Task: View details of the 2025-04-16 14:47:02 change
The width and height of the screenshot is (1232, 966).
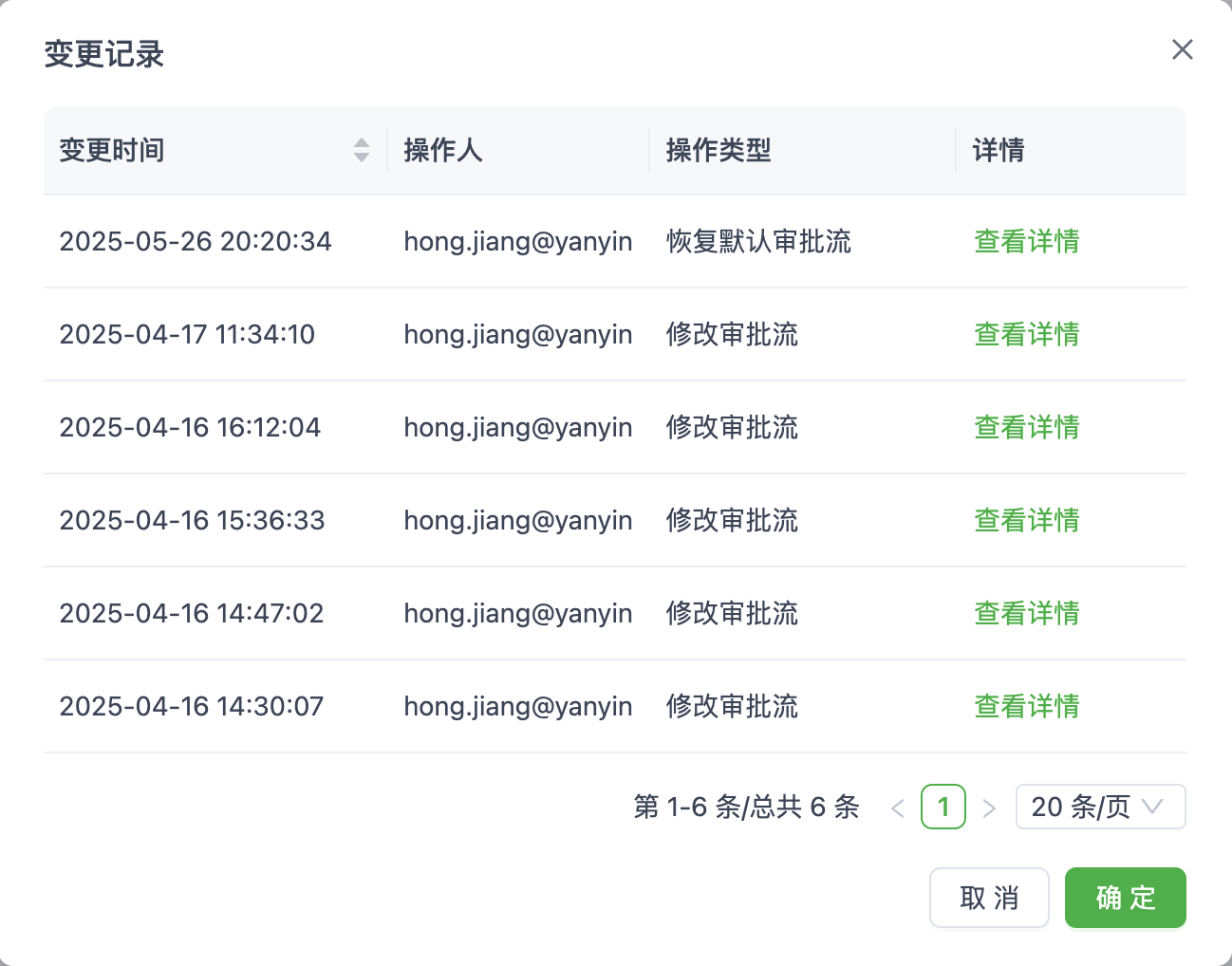Action: pos(1026,614)
